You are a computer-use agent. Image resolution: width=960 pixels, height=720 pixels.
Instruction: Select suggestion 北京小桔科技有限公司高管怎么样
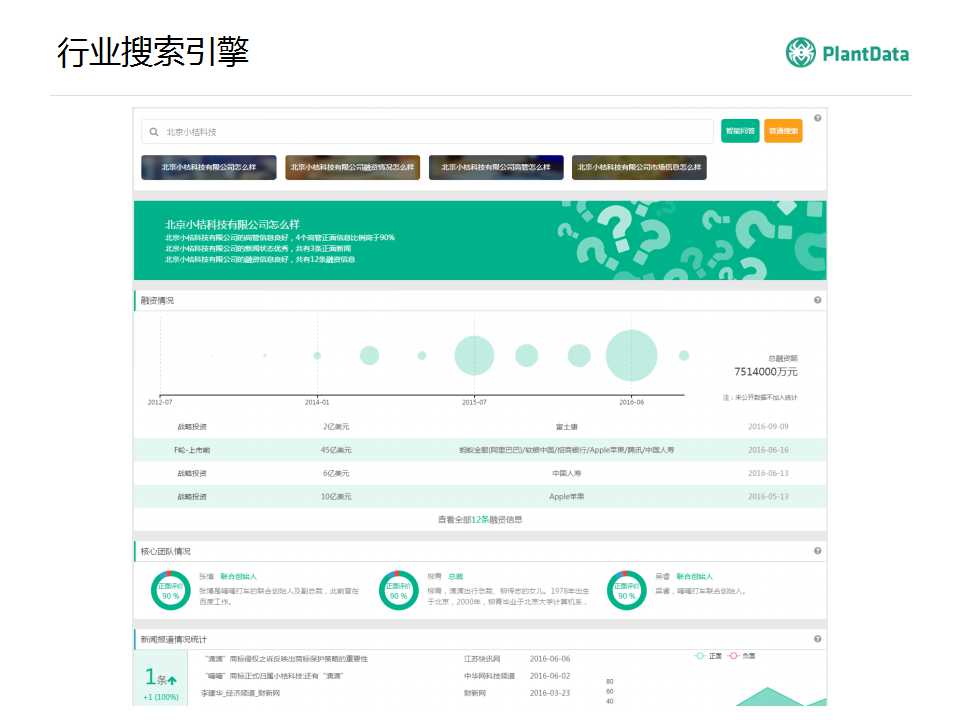coord(496,167)
